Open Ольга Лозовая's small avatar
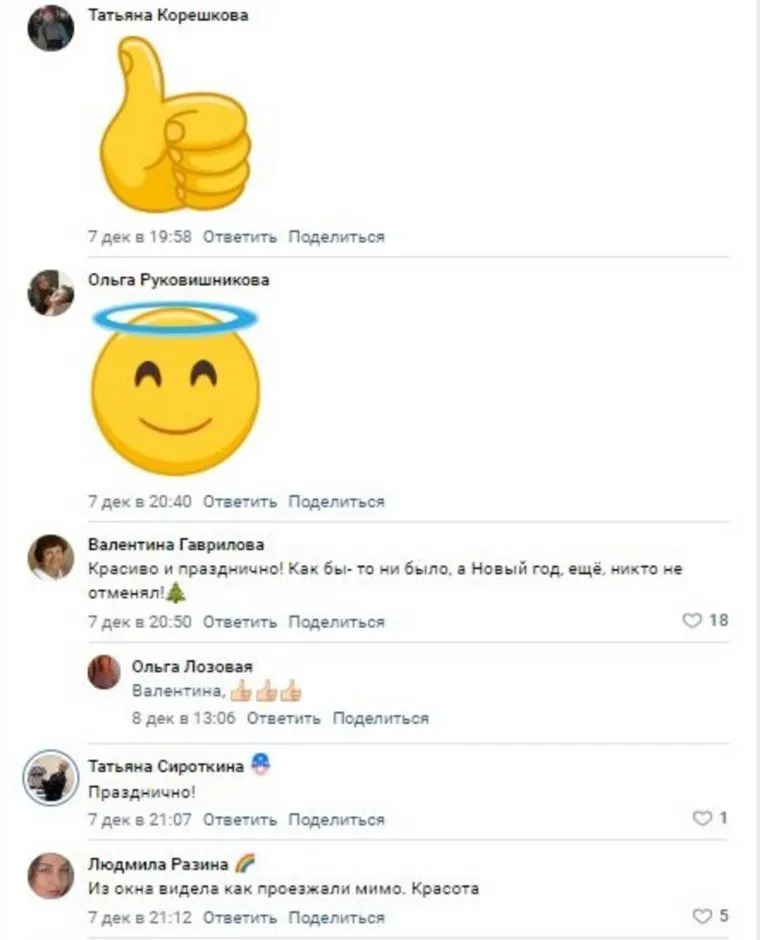This screenshot has height=940, width=760. pyautogui.click(x=104, y=671)
